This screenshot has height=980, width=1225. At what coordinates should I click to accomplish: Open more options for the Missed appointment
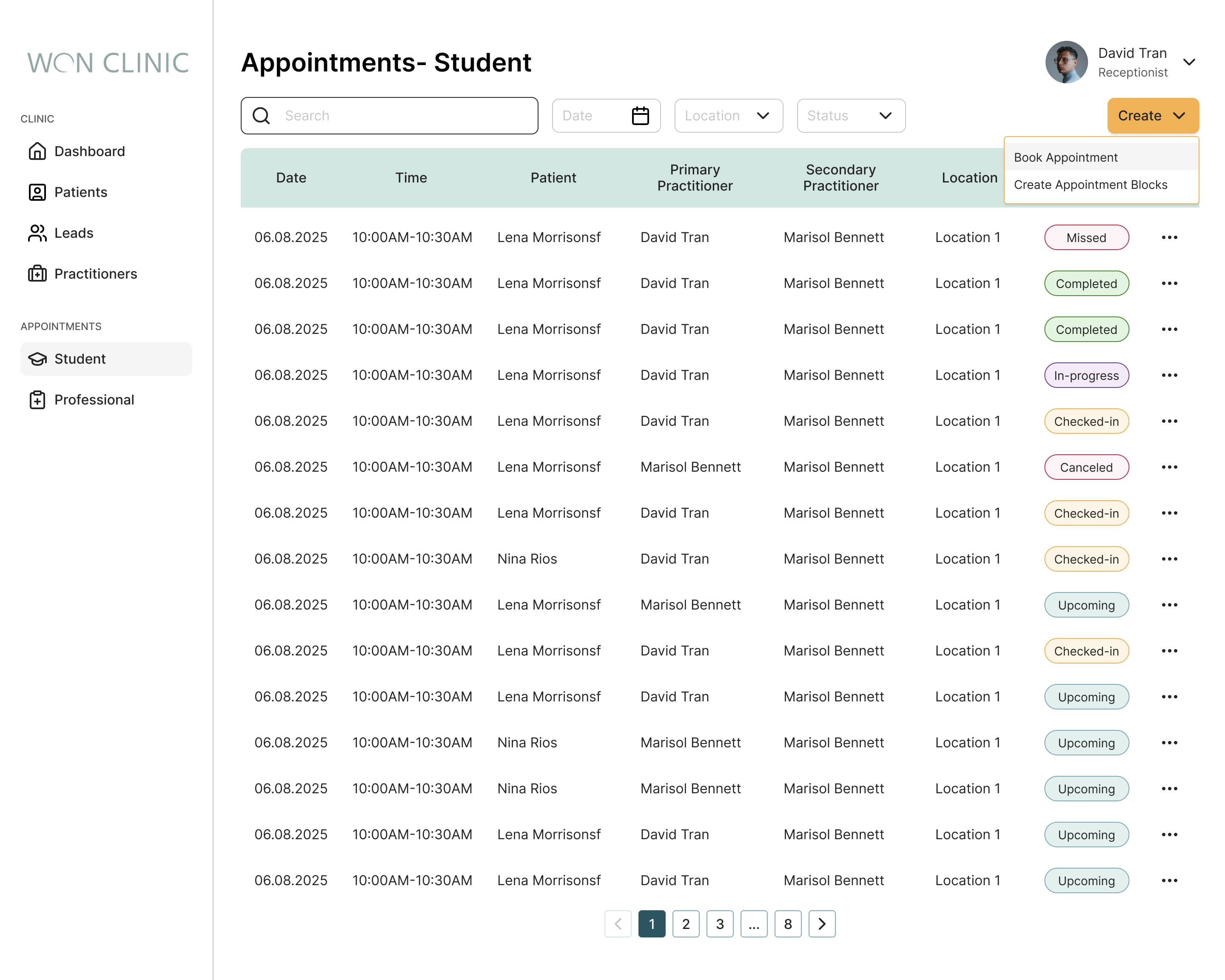point(1169,237)
